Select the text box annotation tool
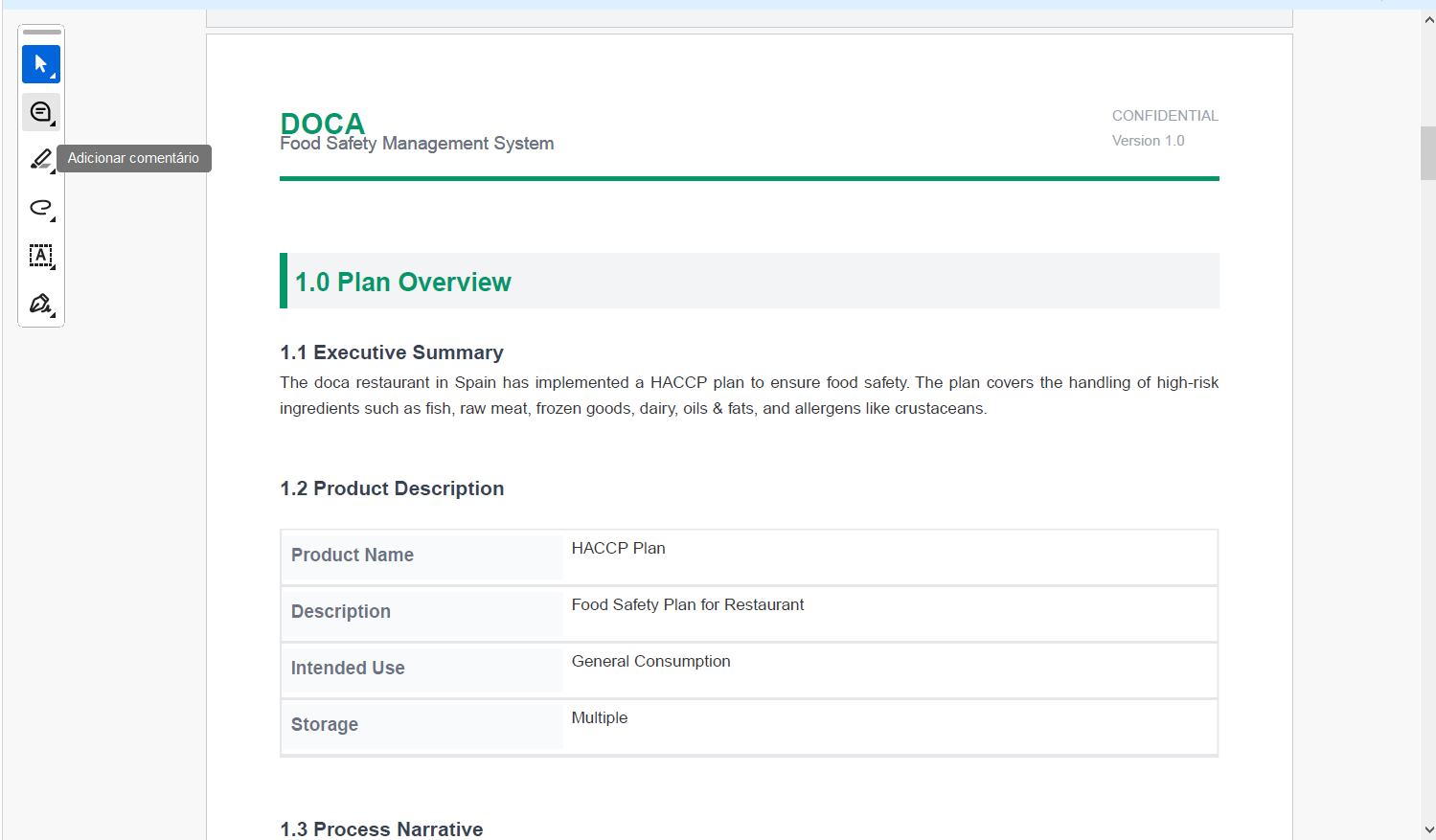Viewport: 1436px width, 840px height. [40, 256]
